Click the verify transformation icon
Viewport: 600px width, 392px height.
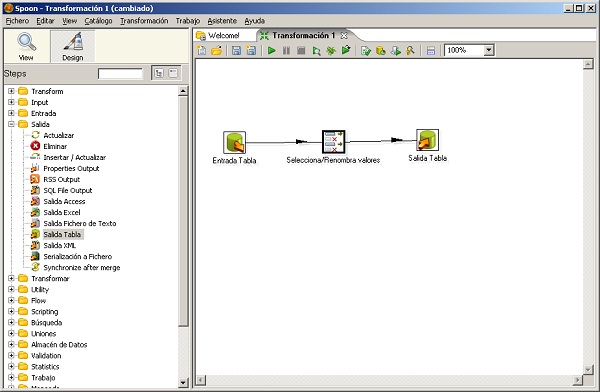(x=366, y=50)
